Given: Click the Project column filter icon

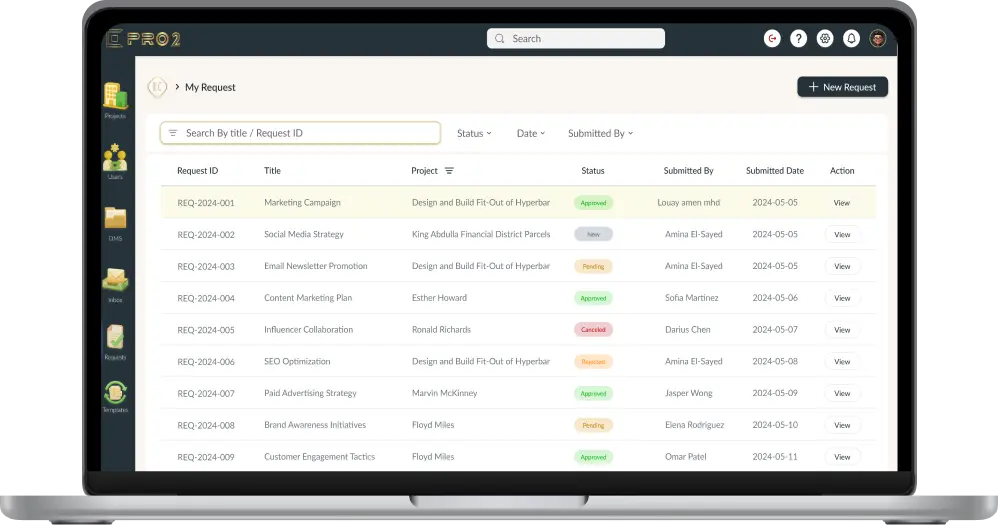Looking at the screenshot, I should pos(449,171).
